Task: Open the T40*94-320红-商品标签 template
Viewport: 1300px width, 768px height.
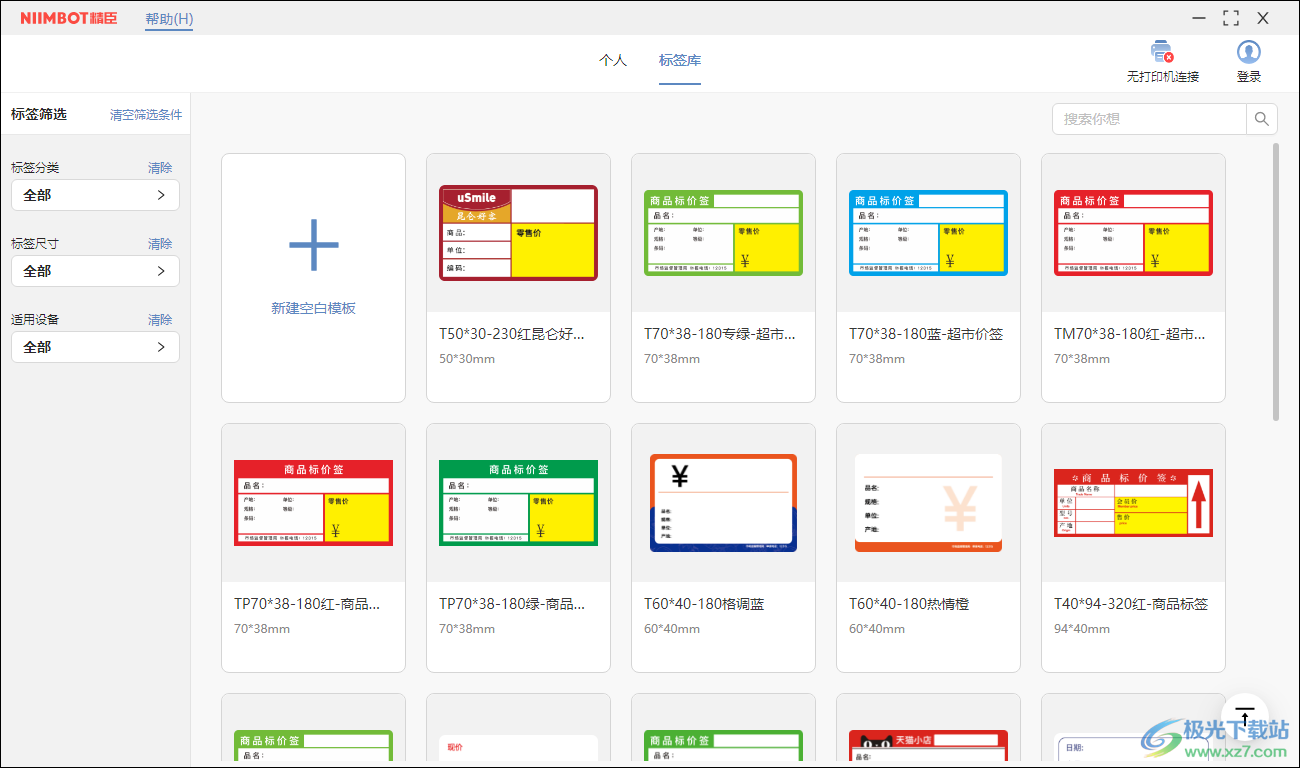Action: tap(1133, 503)
